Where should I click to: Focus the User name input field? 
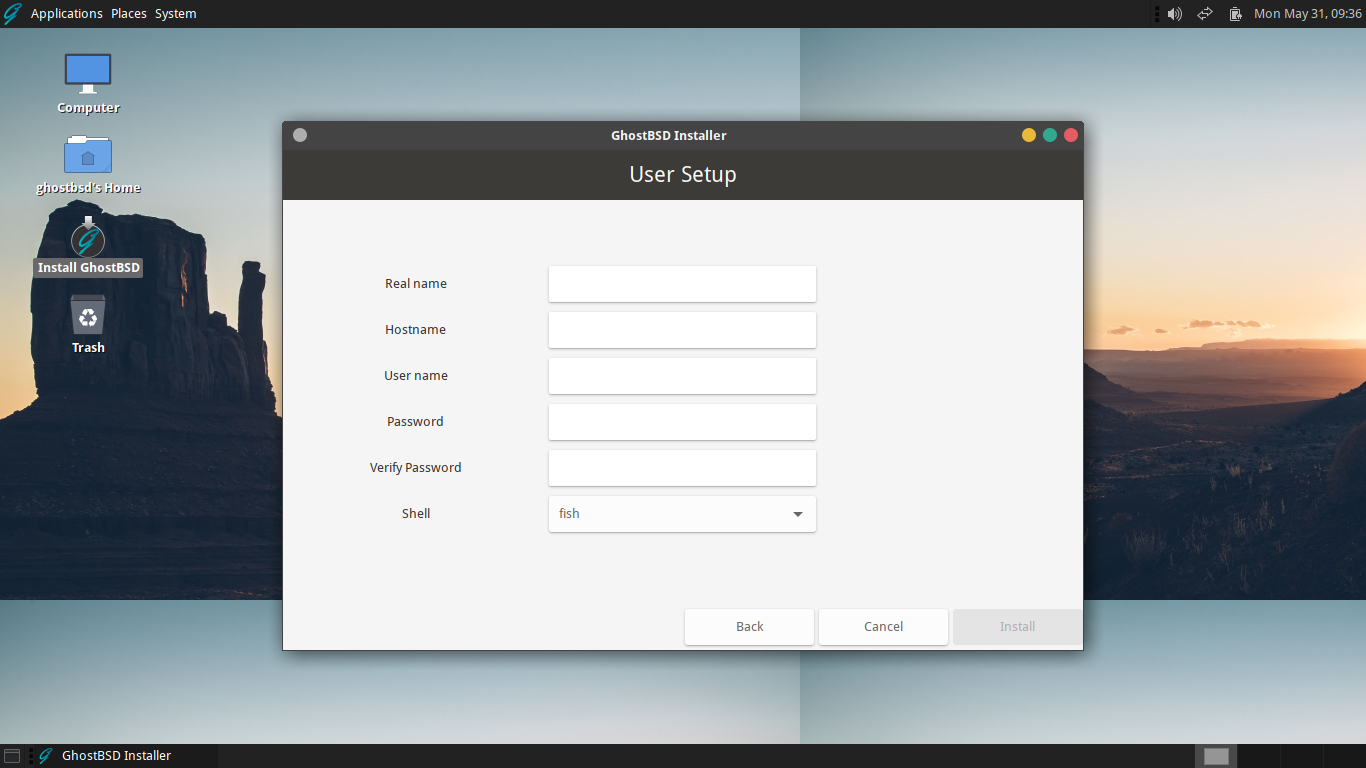click(x=682, y=376)
